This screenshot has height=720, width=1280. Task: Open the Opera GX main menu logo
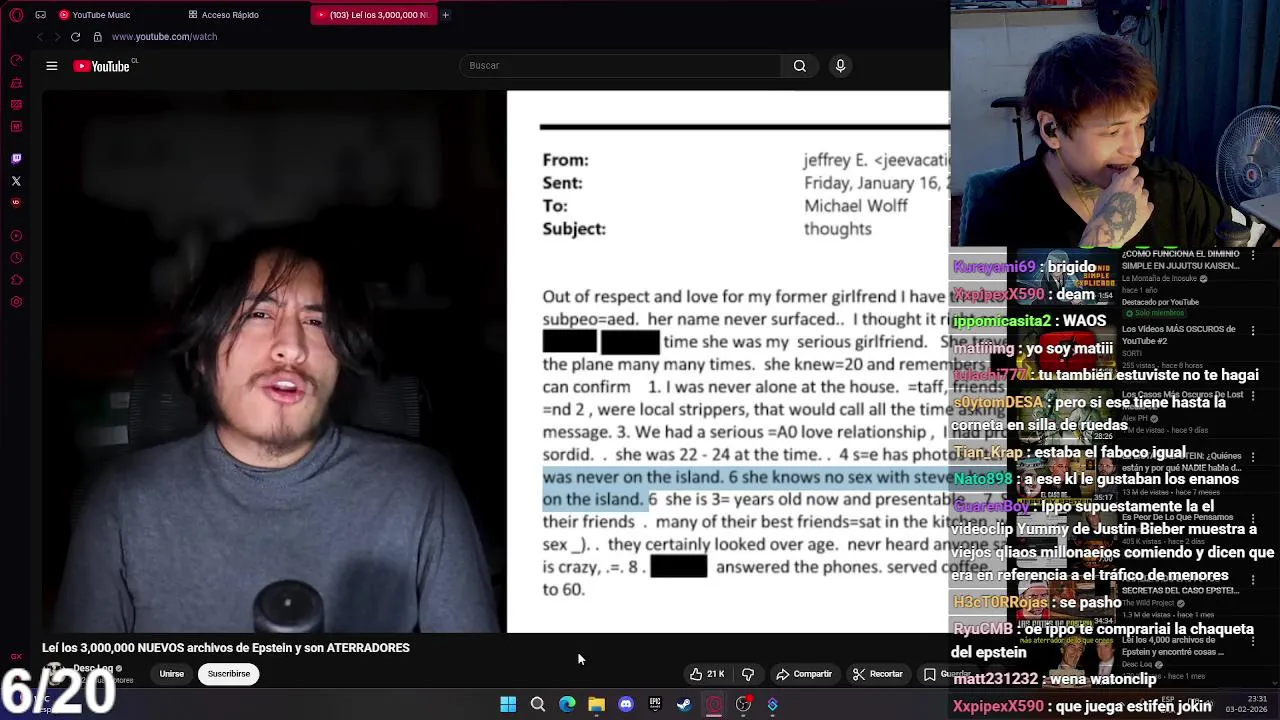(16, 15)
